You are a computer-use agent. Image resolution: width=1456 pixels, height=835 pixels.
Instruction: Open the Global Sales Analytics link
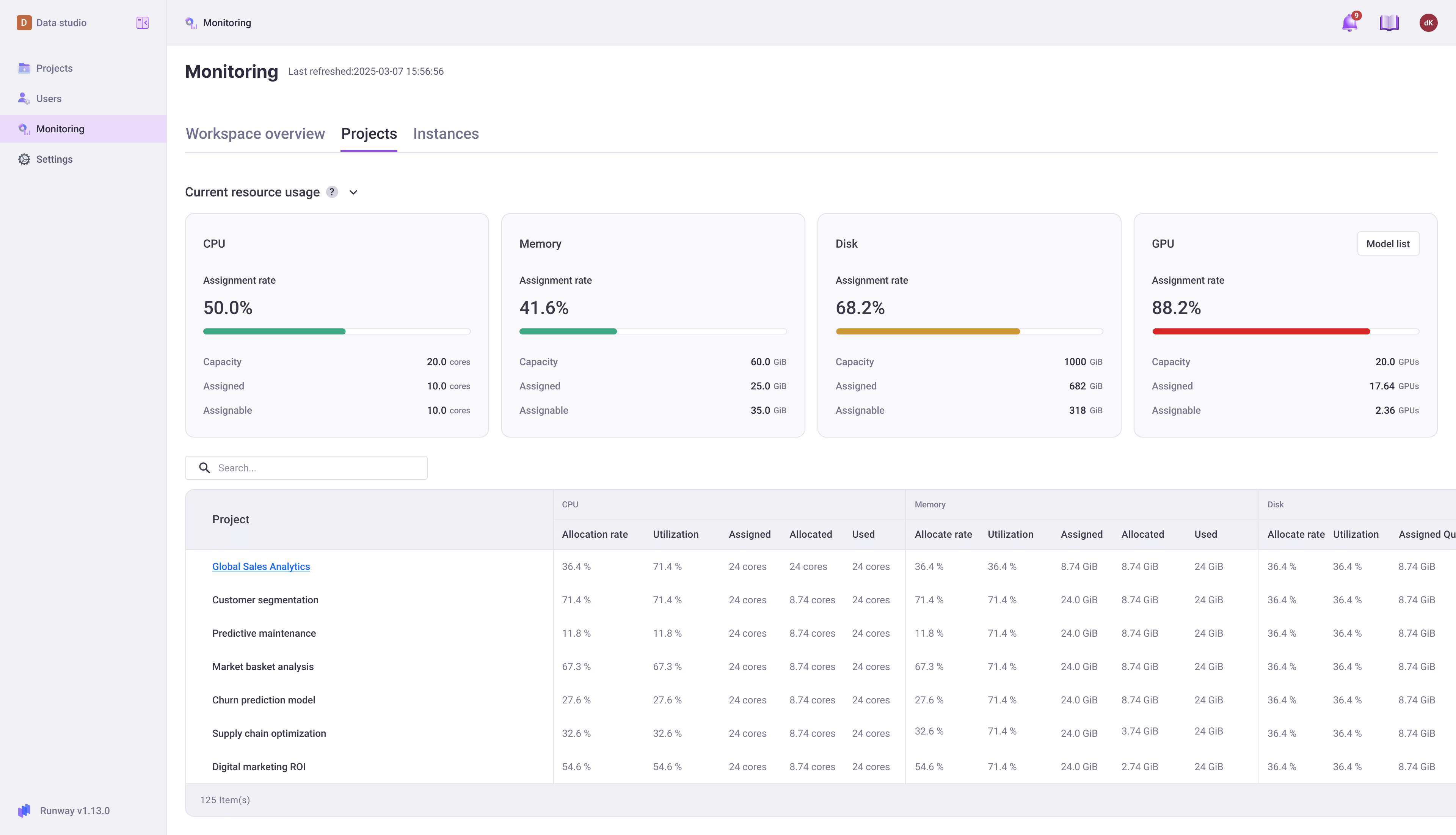click(261, 567)
